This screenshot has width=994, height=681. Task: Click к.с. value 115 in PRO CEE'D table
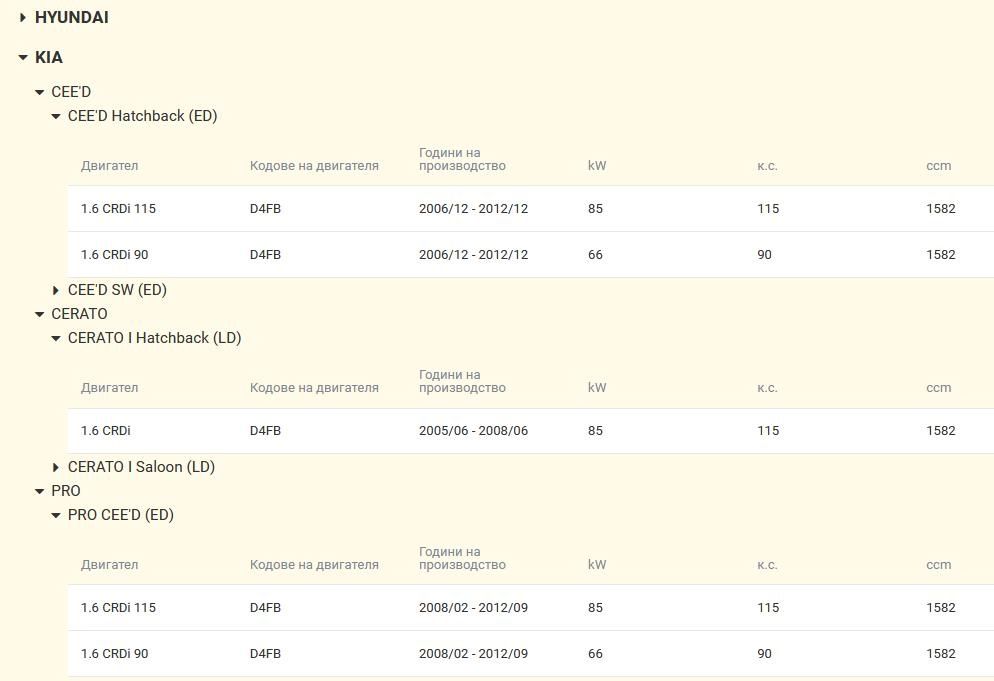click(x=768, y=607)
